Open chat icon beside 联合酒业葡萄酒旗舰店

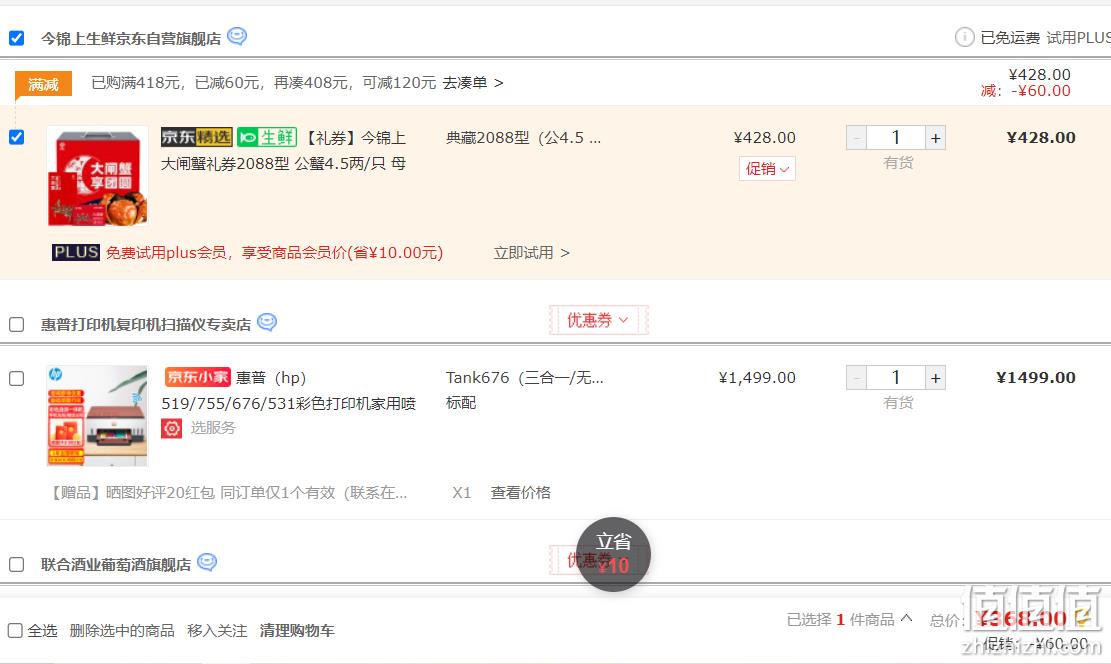[x=207, y=562]
